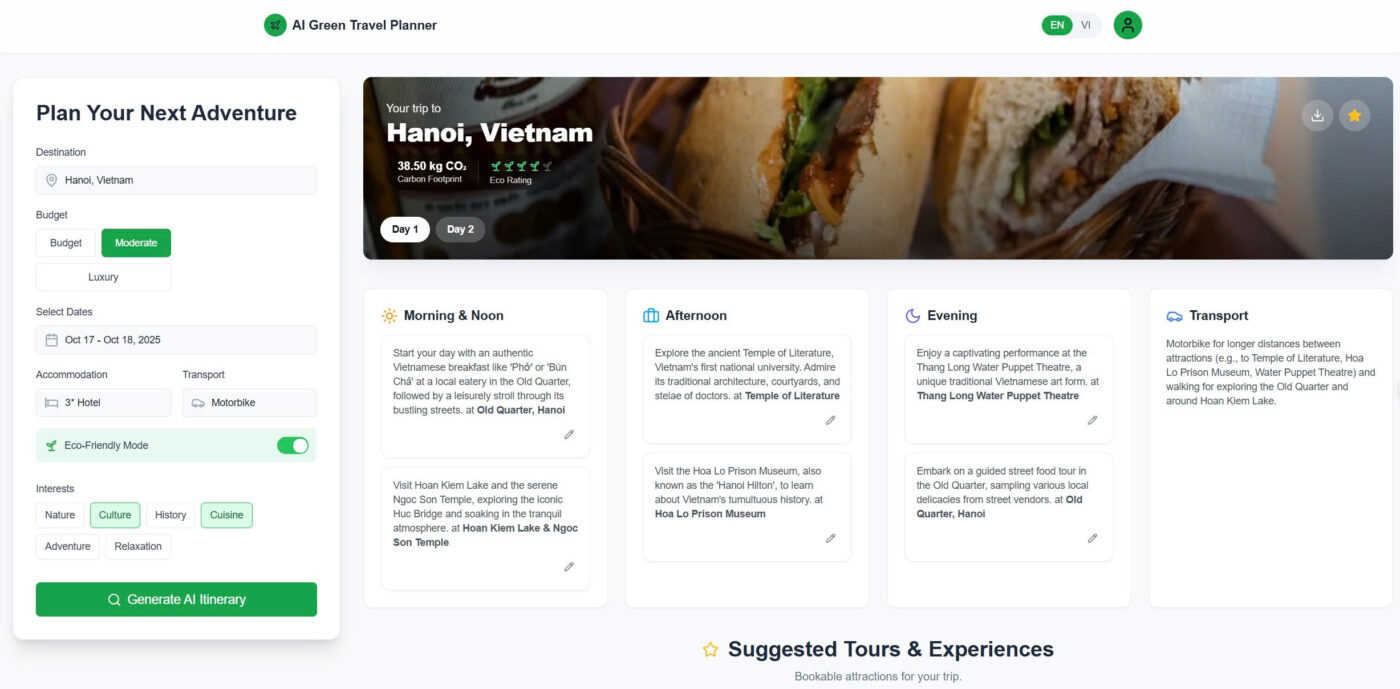
Task: Open the Accommodation 3* Hotel dropdown
Action: point(103,402)
